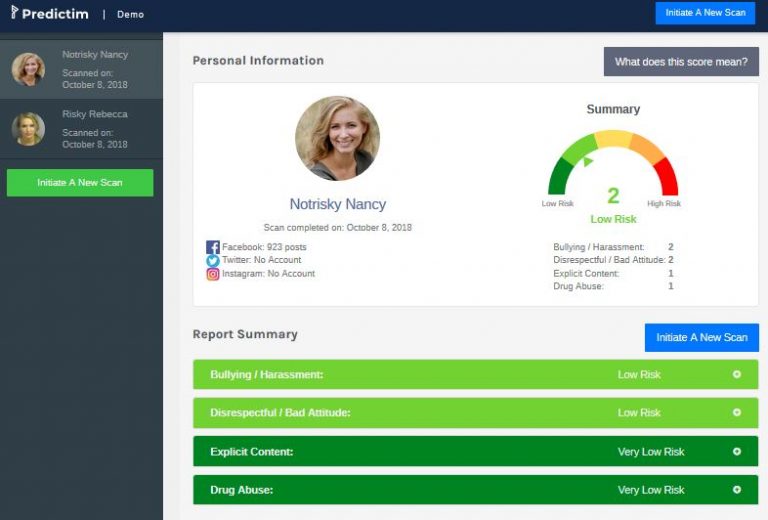
Task: Click Initiate A New Scan beside Report Summary
Action: [702, 337]
